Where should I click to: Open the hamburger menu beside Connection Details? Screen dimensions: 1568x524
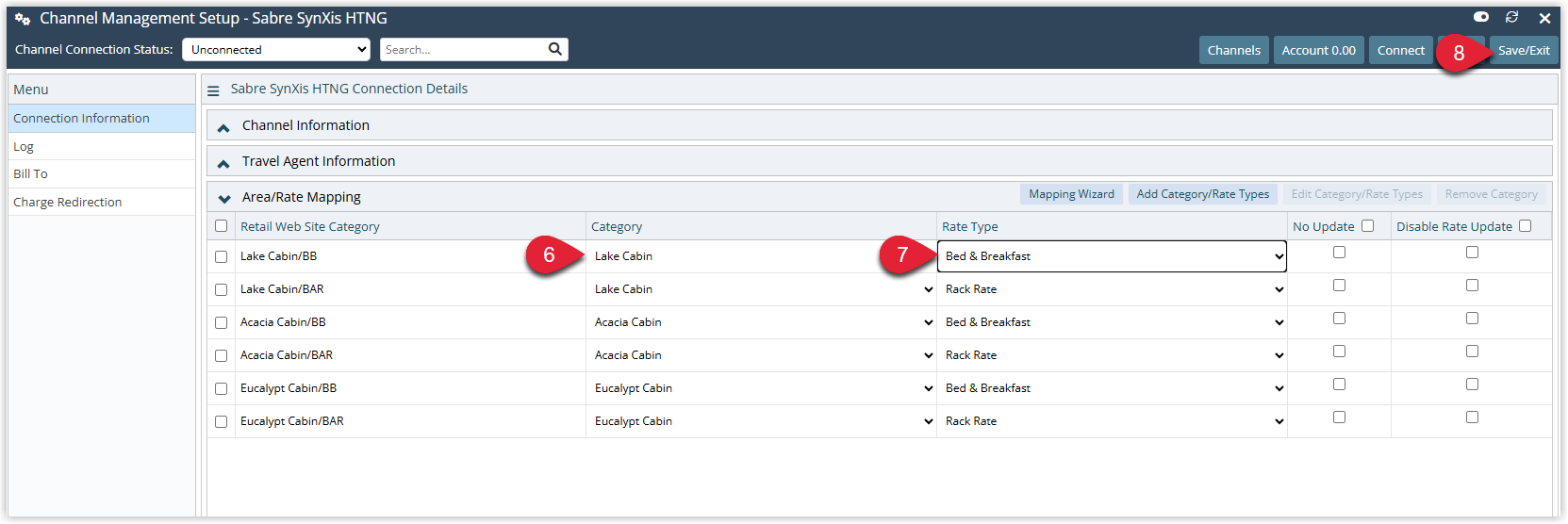coord(213,90)
